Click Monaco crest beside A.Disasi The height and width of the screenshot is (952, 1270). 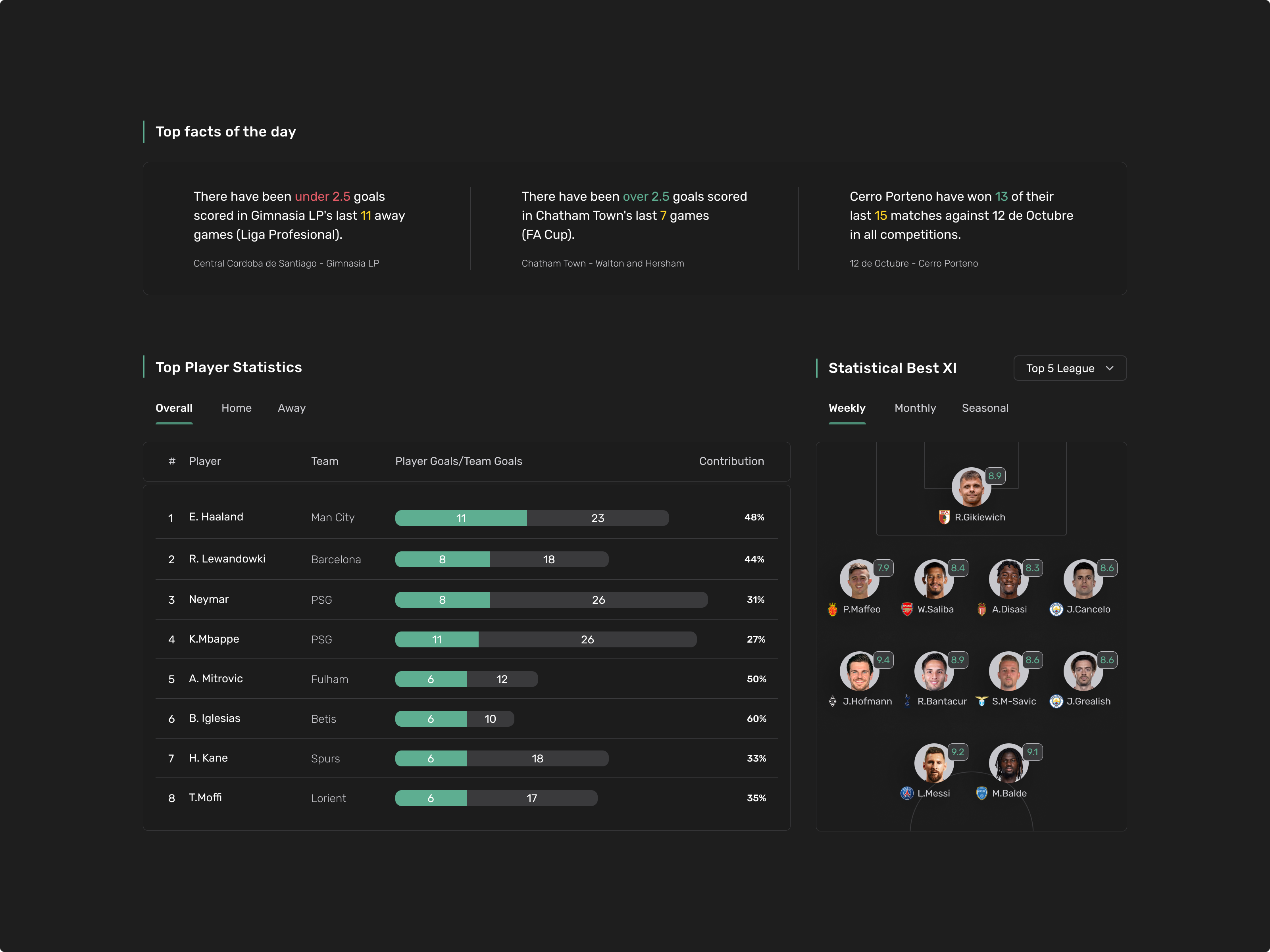[x=981, y=609]
